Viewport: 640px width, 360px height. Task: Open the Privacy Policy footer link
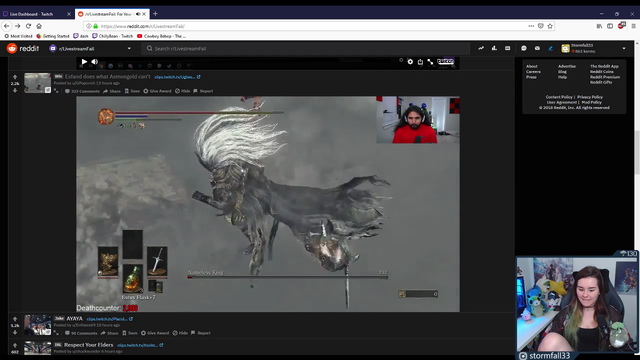[x=590, y=97]
